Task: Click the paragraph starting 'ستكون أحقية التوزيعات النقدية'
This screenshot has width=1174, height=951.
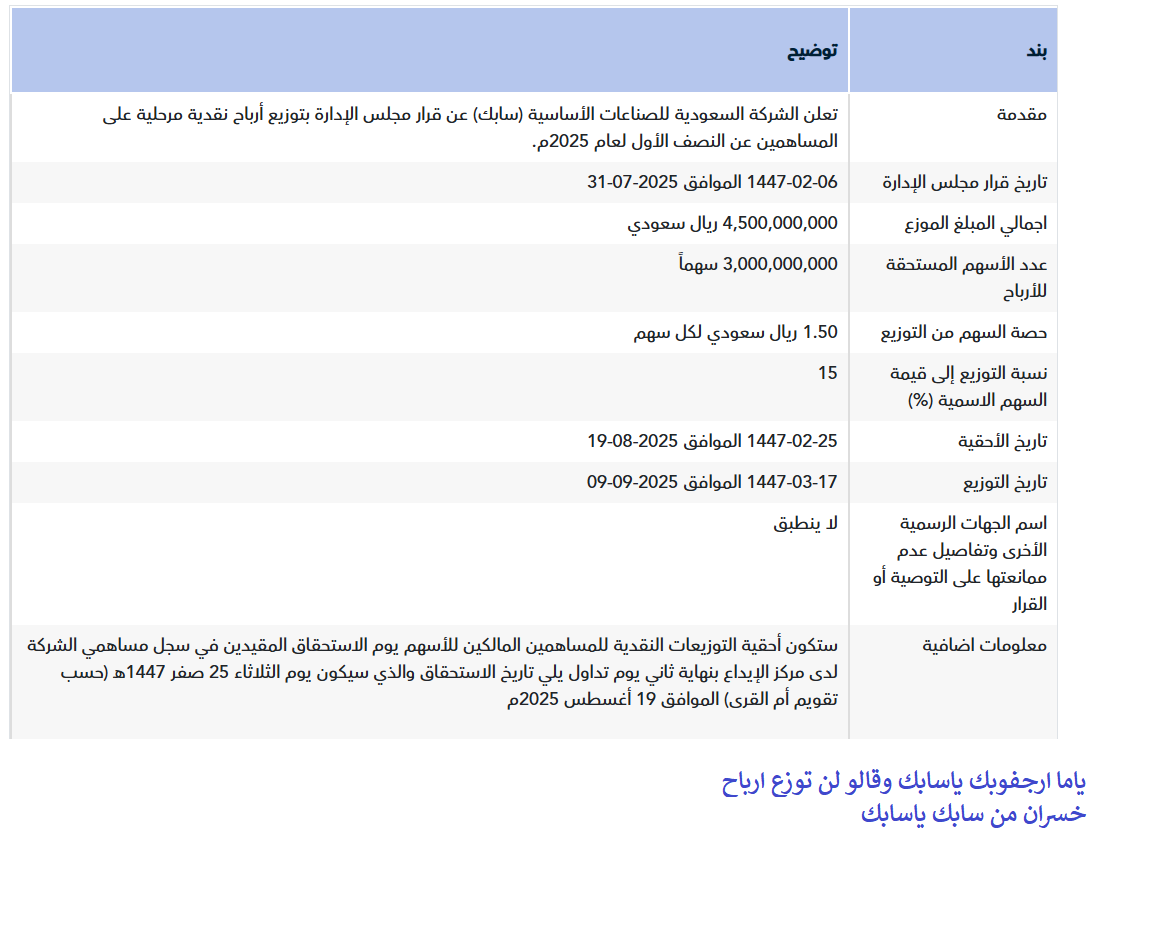Action: tap(433, 672)
